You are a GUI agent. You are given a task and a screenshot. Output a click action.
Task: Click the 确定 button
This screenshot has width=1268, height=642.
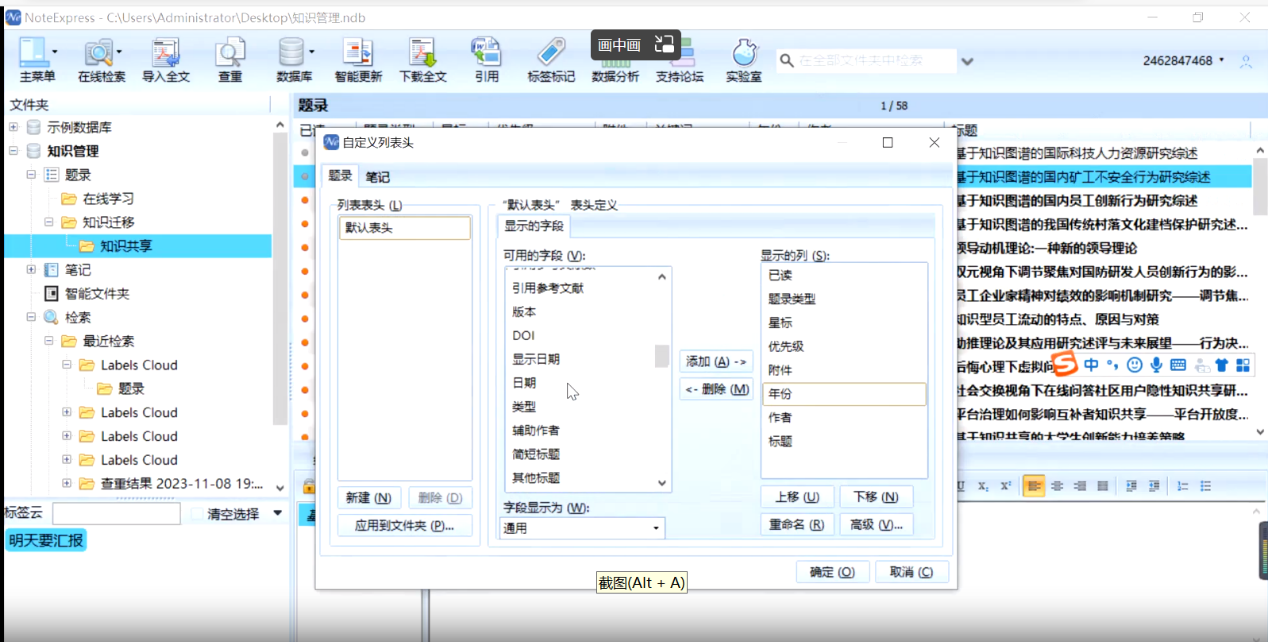(831, 572)
